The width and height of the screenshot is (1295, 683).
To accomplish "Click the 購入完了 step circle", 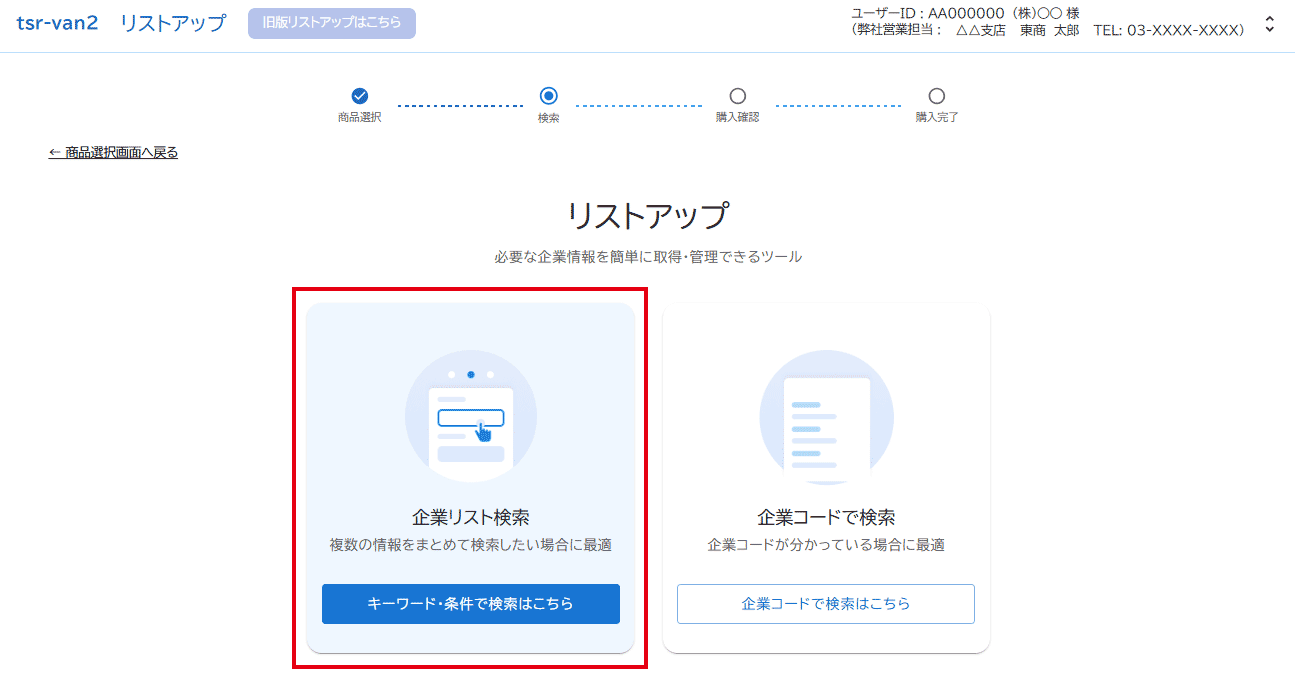I will pos(936,96).
